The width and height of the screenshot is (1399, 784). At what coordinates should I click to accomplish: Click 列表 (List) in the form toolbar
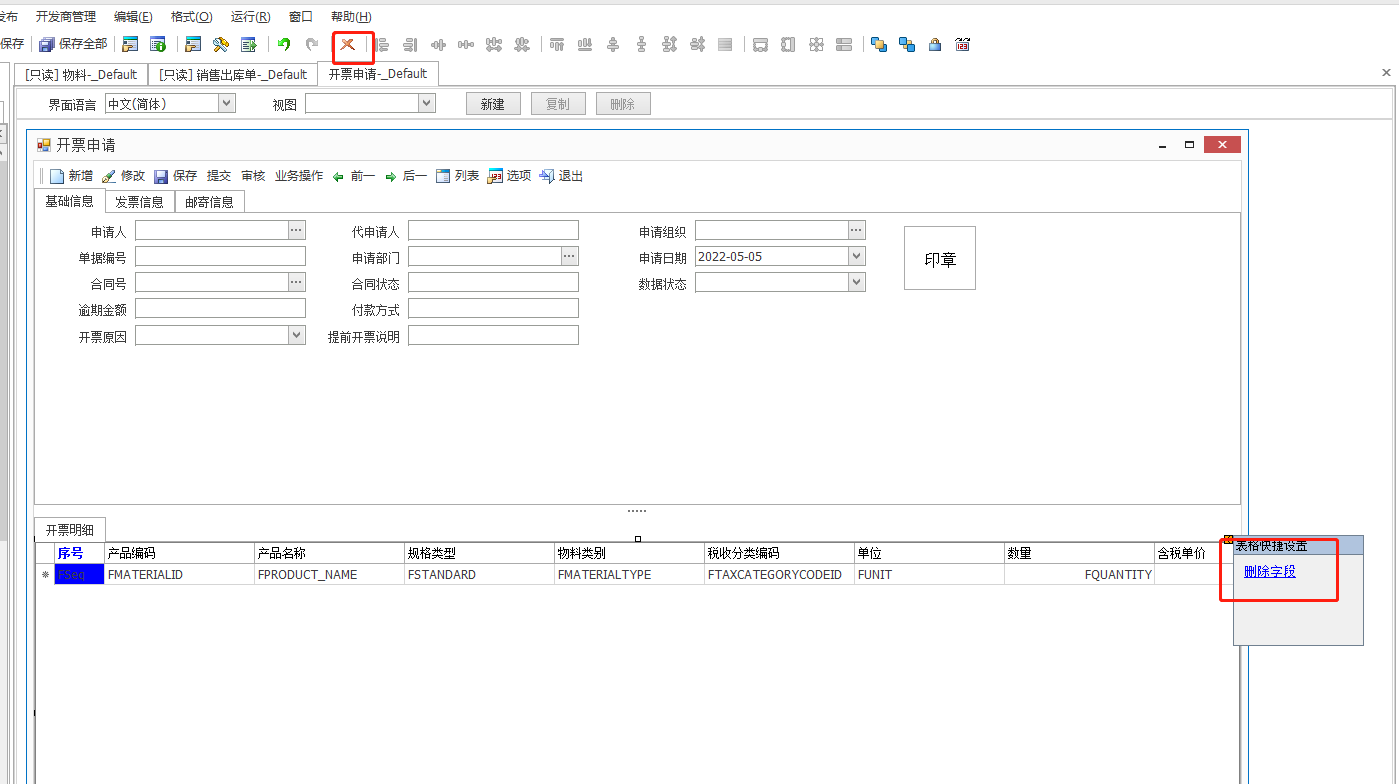[457, 176]
